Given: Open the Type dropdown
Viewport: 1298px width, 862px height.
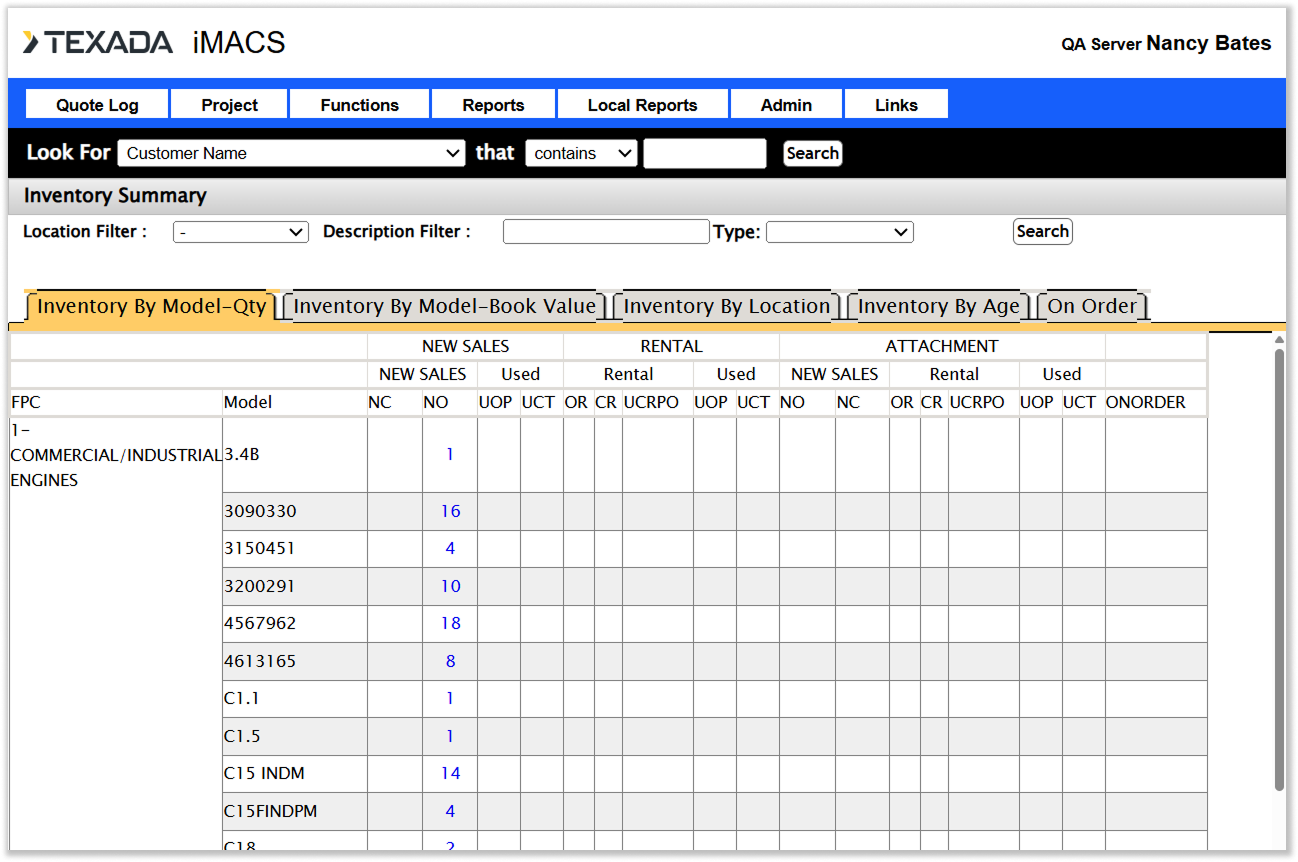Looking at the screenshot, I should pos(839,232).
